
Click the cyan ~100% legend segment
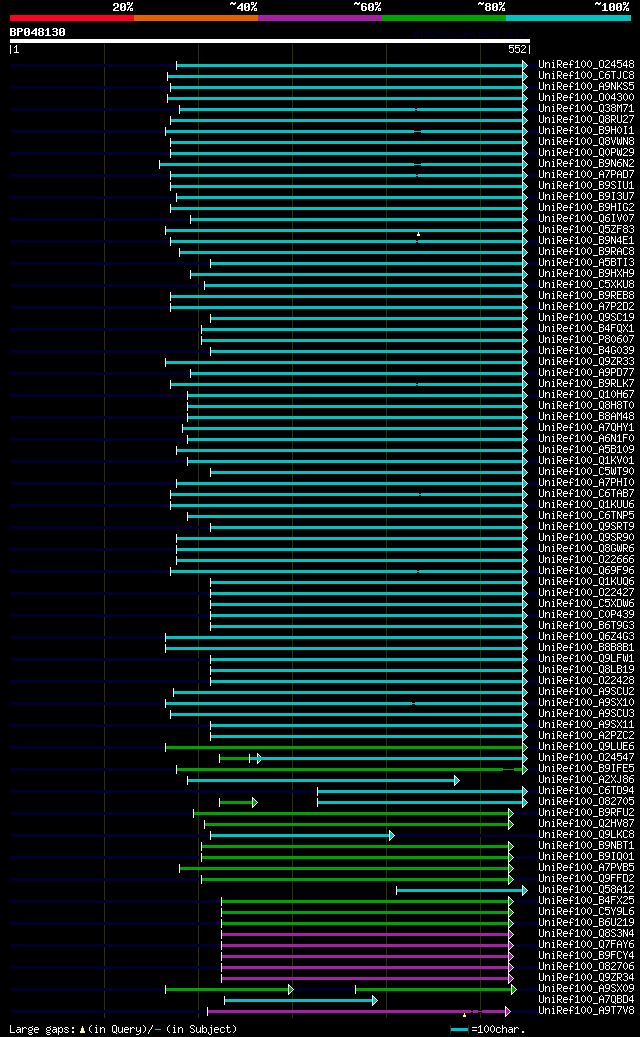568,18
